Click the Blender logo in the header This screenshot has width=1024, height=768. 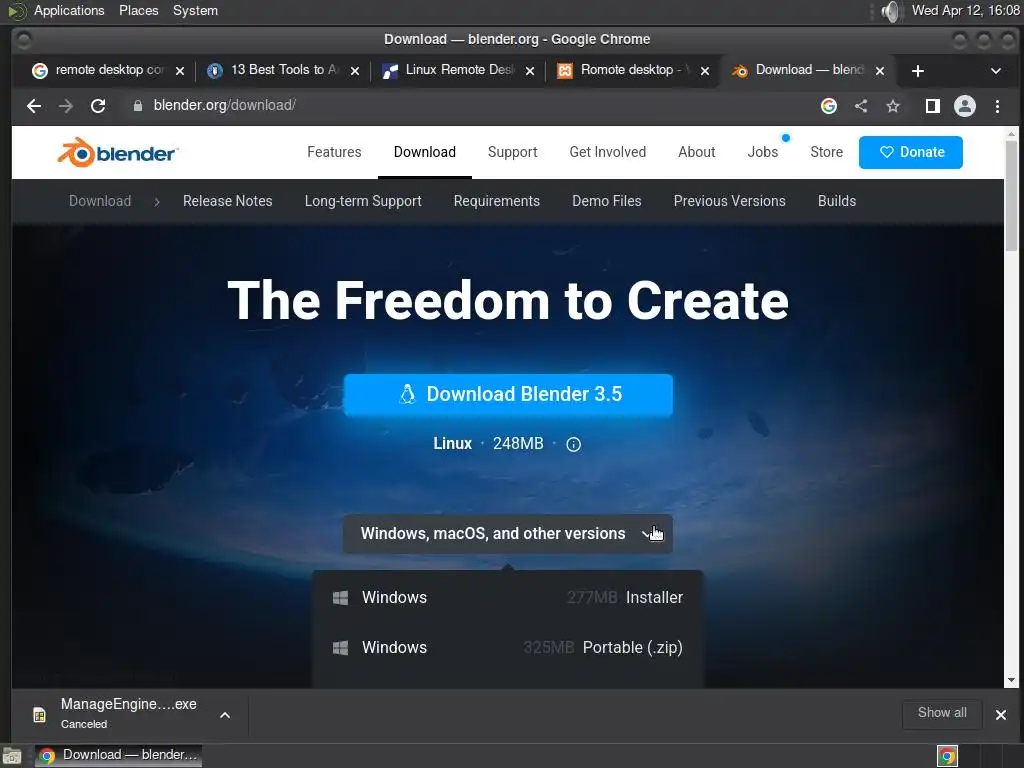tap(117, 153)
